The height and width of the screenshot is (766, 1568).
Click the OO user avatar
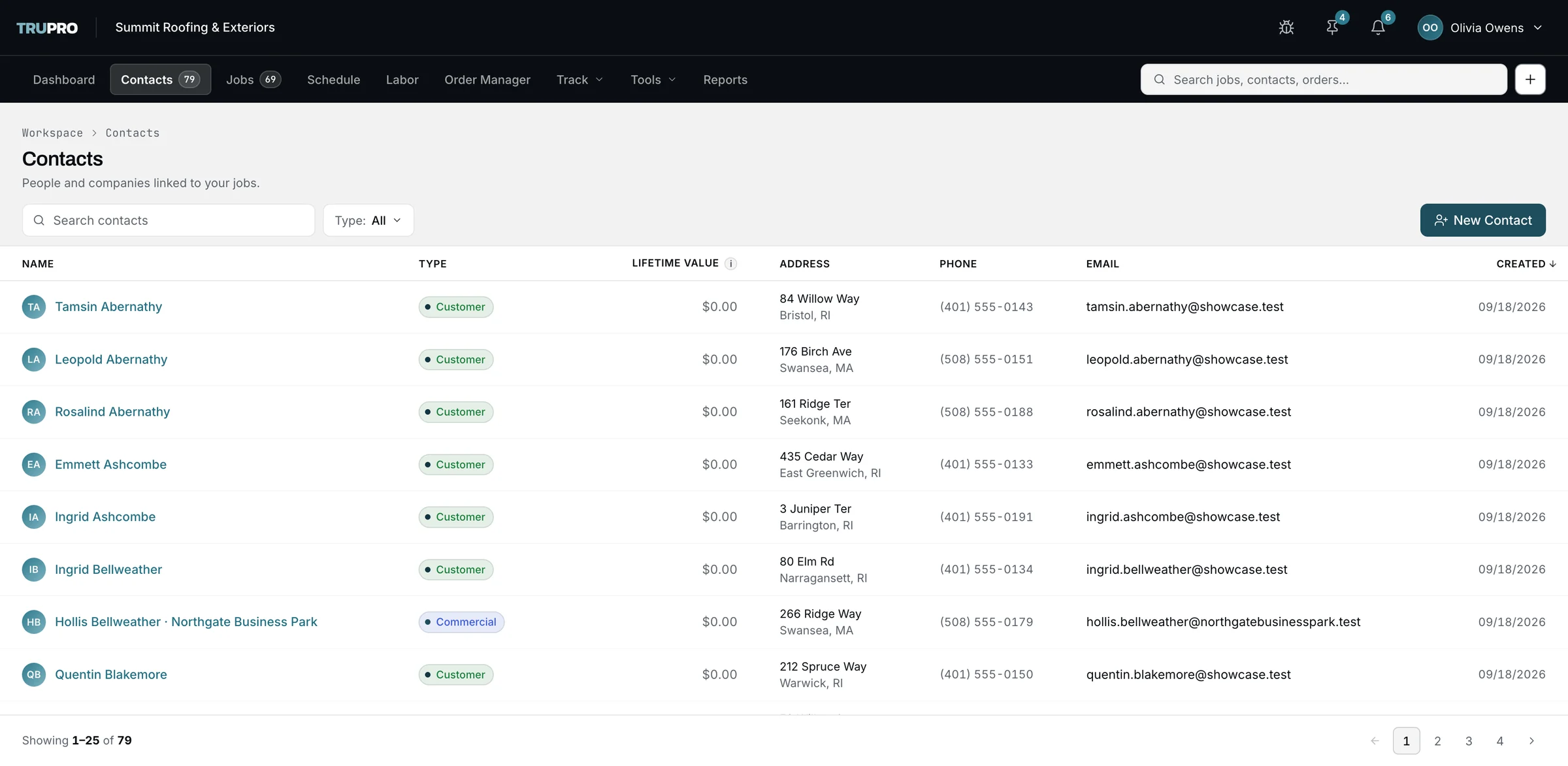(1429, 27)
